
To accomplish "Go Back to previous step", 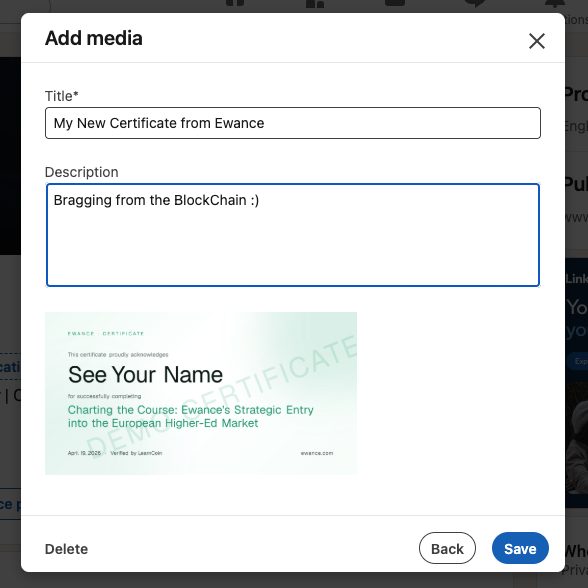I will pos(447,548).
